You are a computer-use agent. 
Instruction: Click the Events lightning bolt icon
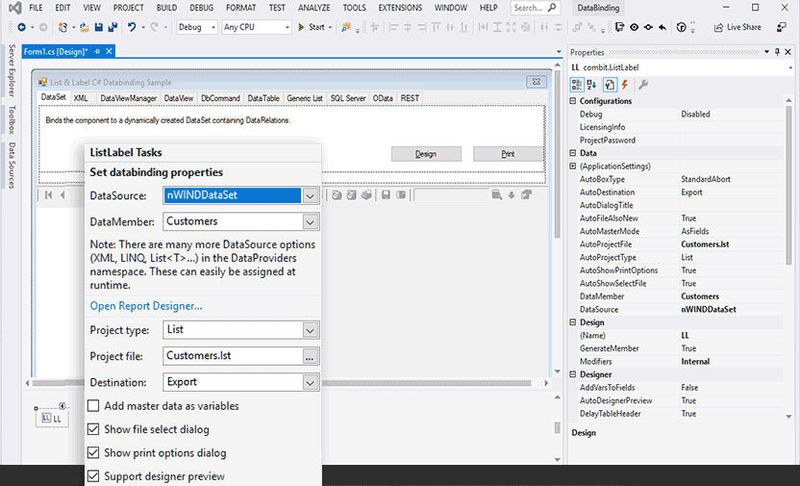[624, 85]
